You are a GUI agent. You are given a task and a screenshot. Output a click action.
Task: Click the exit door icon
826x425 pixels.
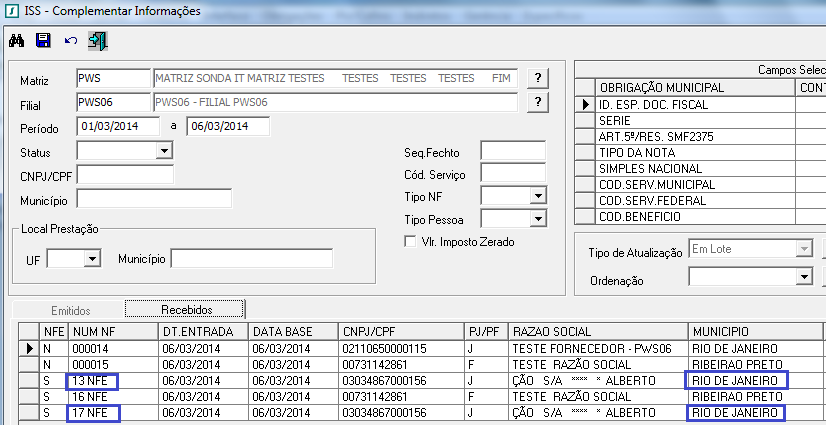(x=97, y=41)
